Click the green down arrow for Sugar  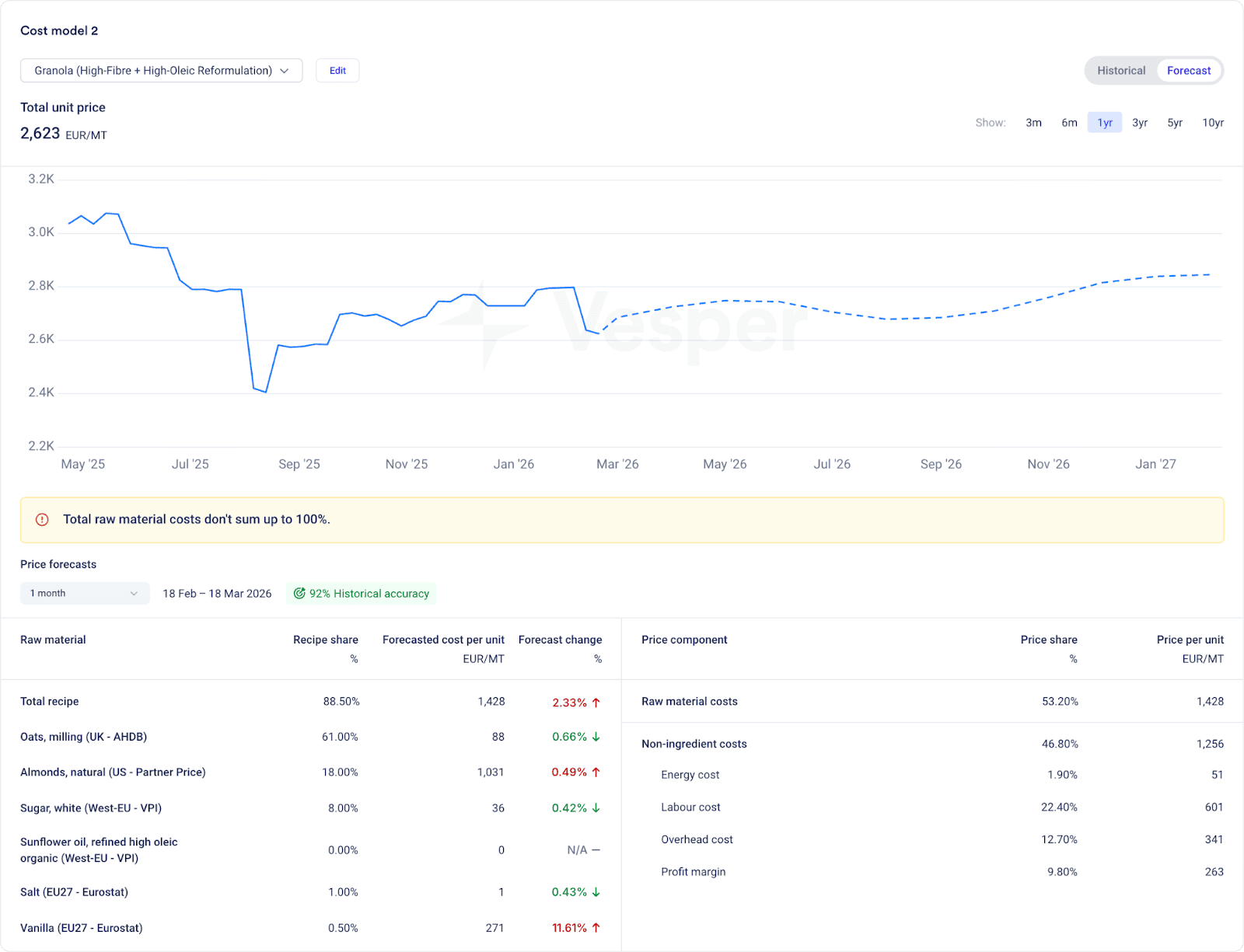point(596,808)
